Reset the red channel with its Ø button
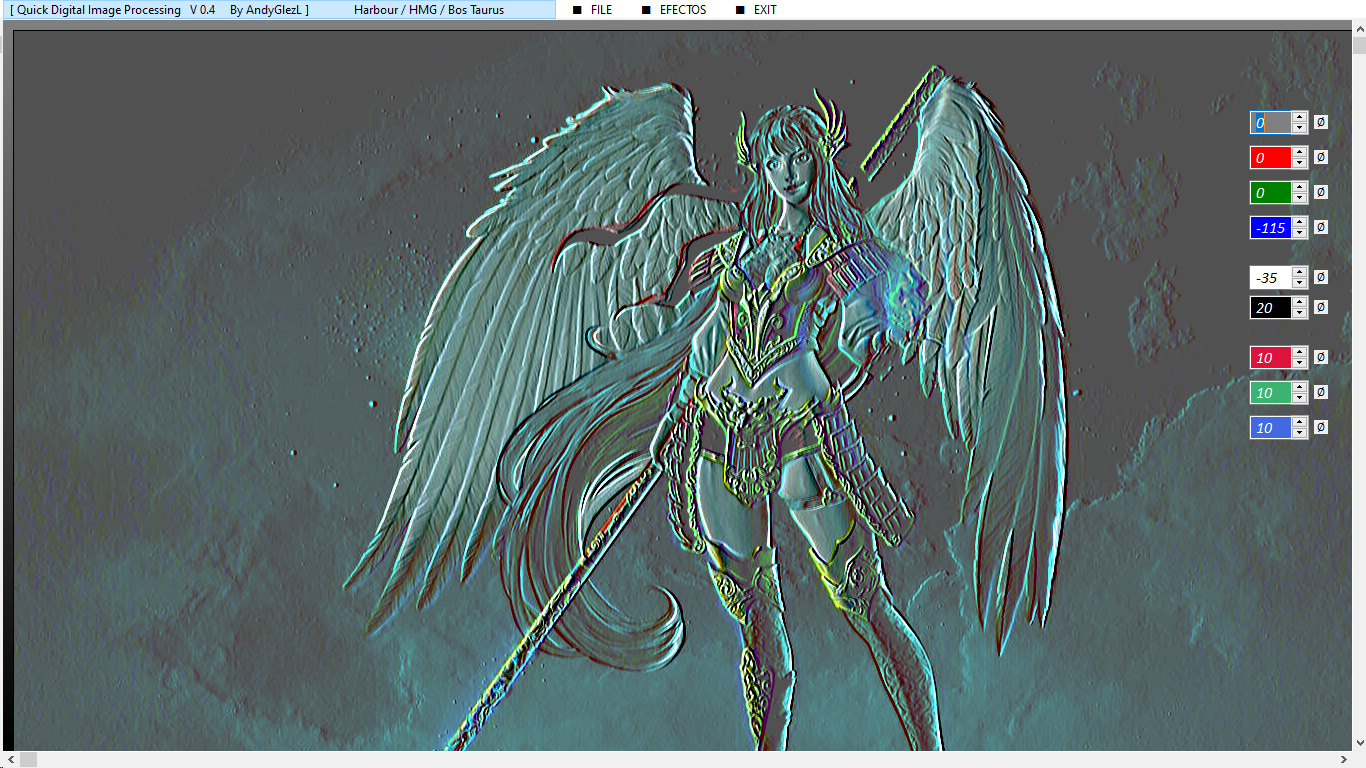Image resolution: width=1366 pixels, height=768 pixels. tap(1320, 157)
